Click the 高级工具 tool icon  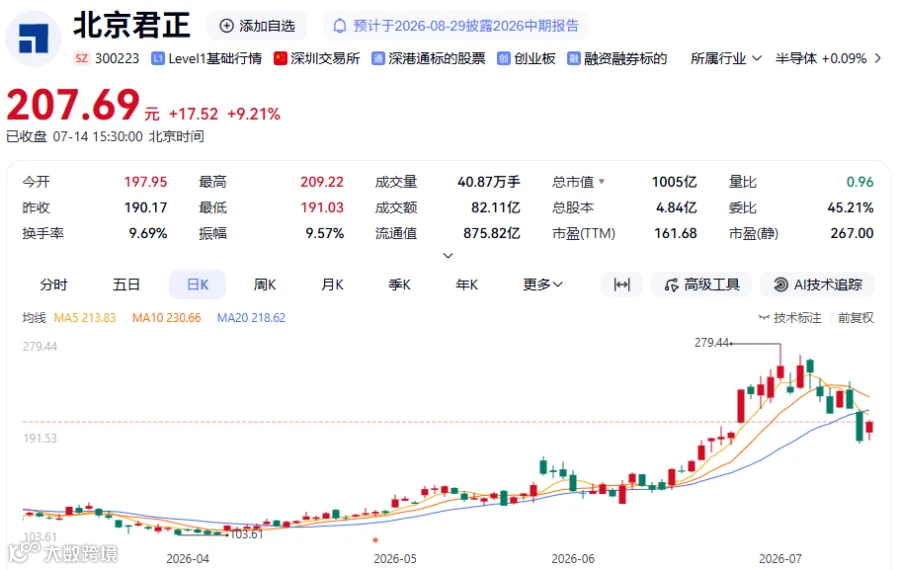672,285
